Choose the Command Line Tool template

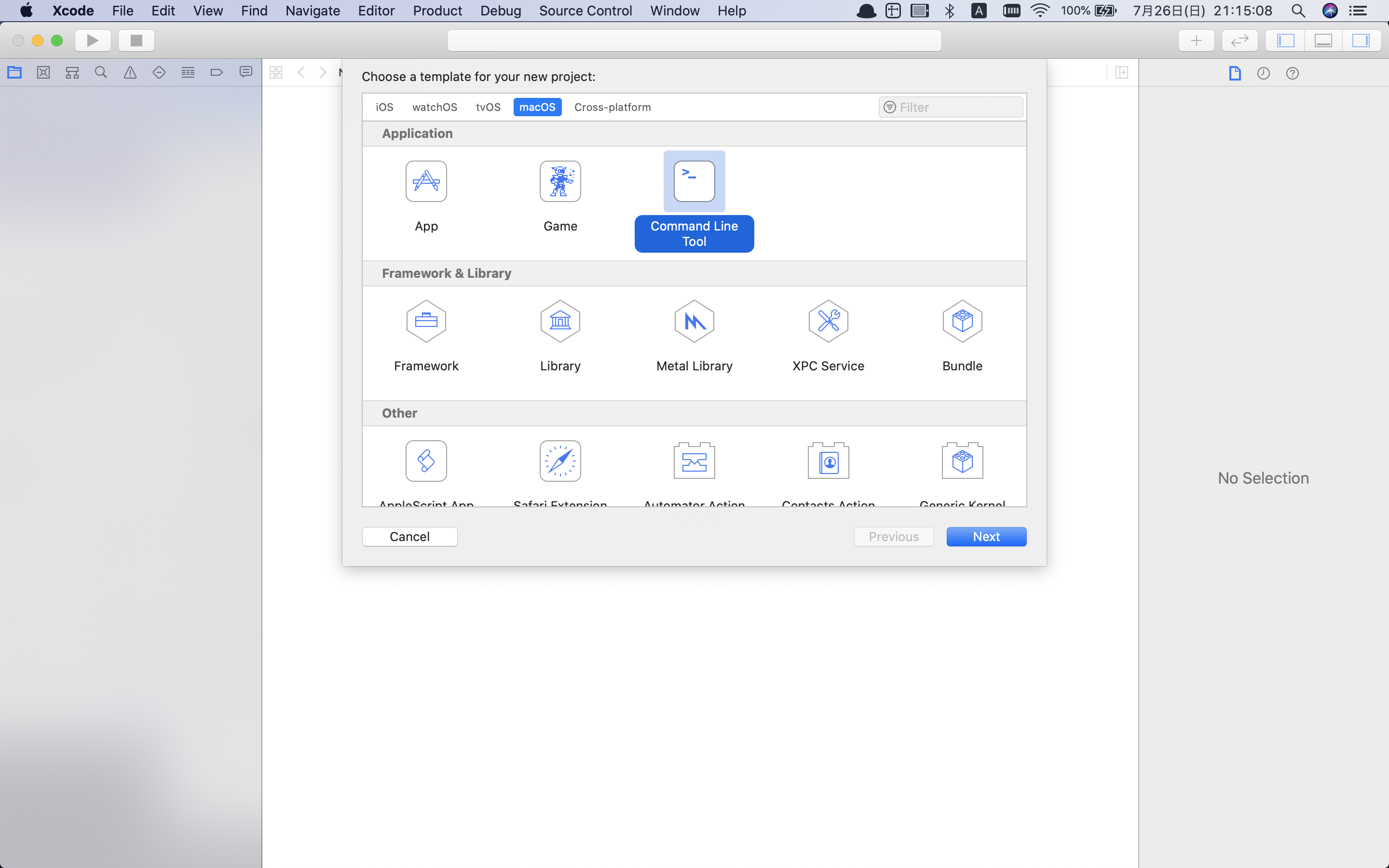[x=694, y=201]
